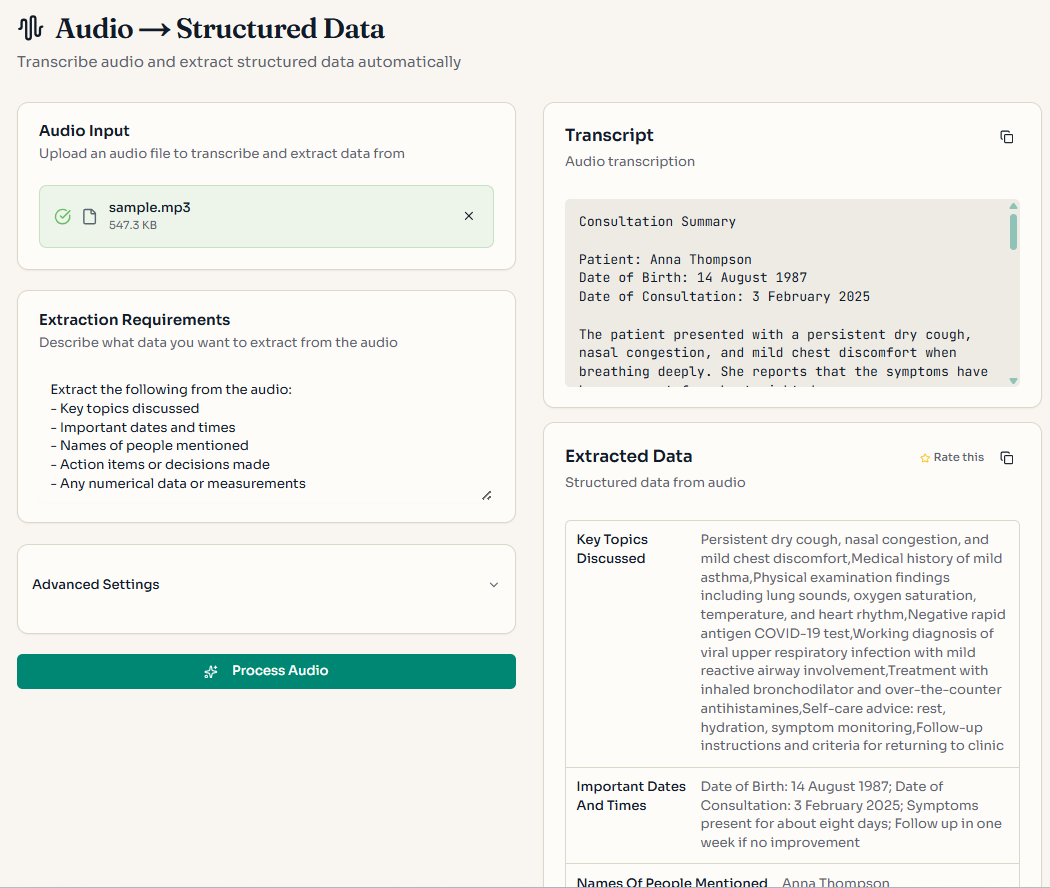
Task: Click the green checkmark on the uploaded audio
Action: [62, 215]
